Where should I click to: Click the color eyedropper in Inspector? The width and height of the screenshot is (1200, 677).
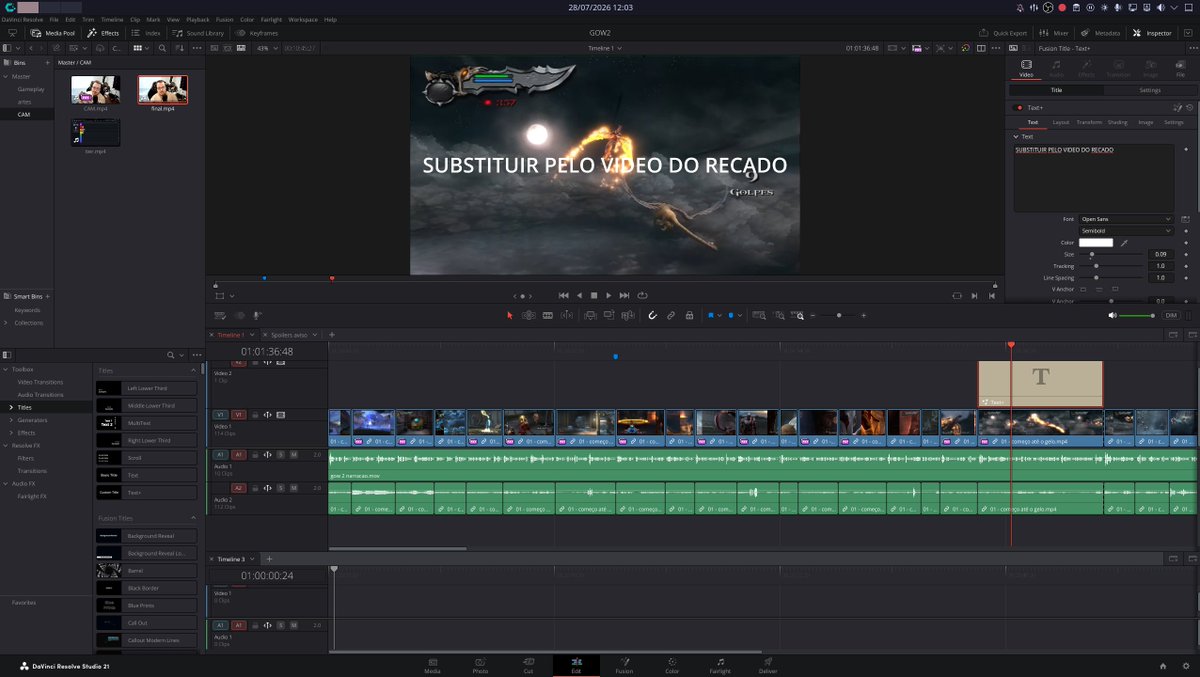pos(1123,242)
